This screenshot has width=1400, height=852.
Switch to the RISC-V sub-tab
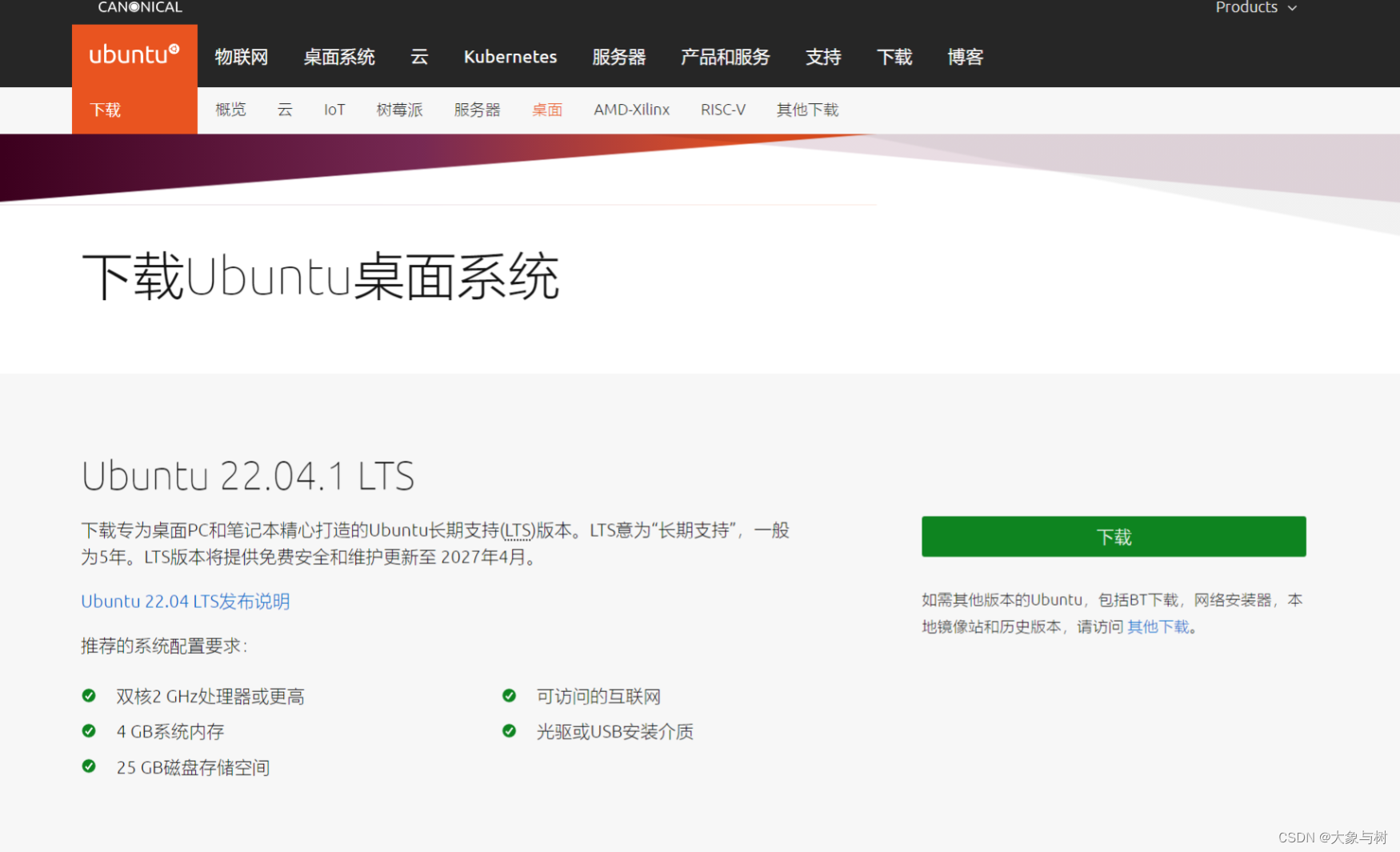723,110
